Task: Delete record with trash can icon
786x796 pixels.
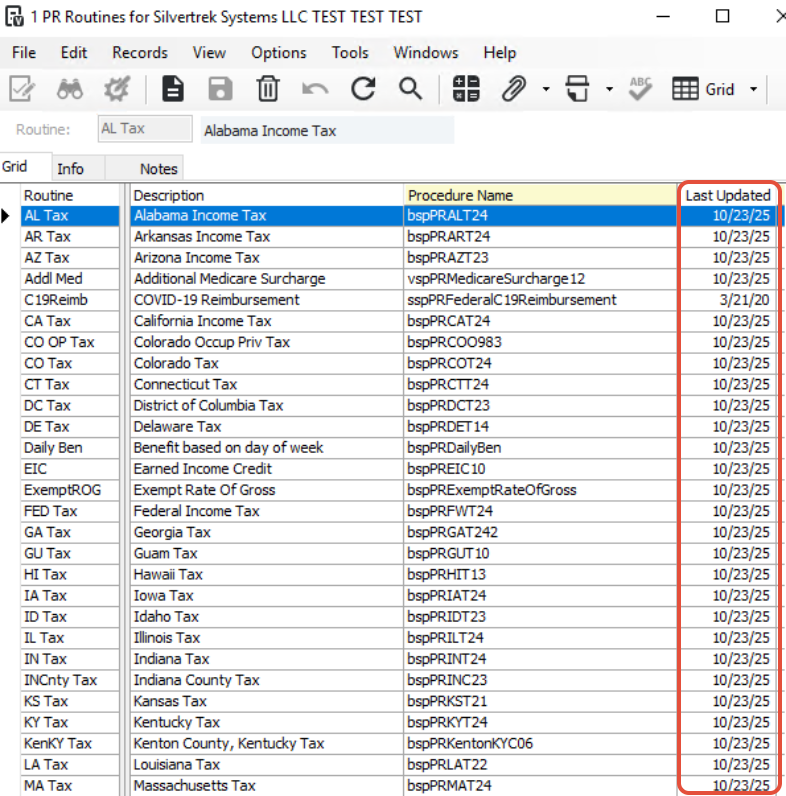Action: click(x=268, y=89)
